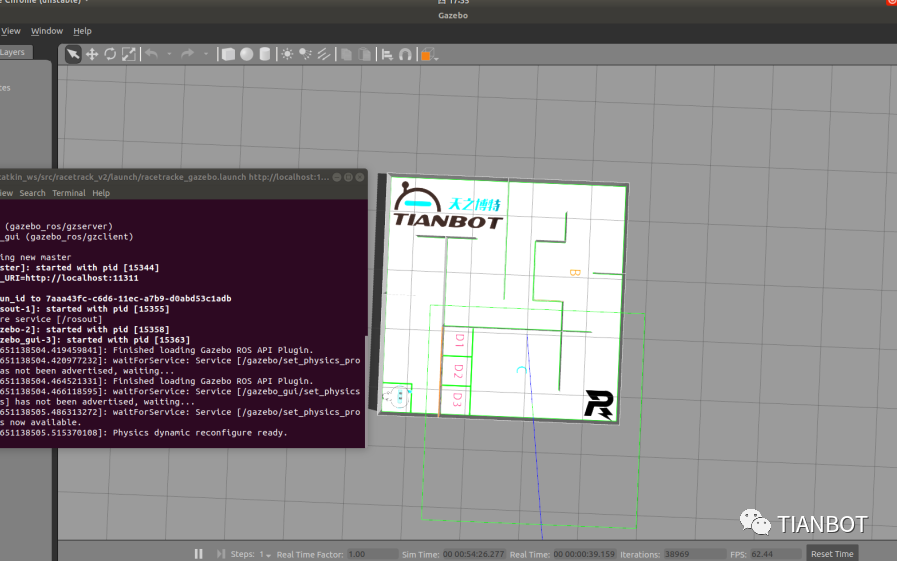Pause the simulation
The width and height of the screenshot is (897, 561).
point(198,554)
